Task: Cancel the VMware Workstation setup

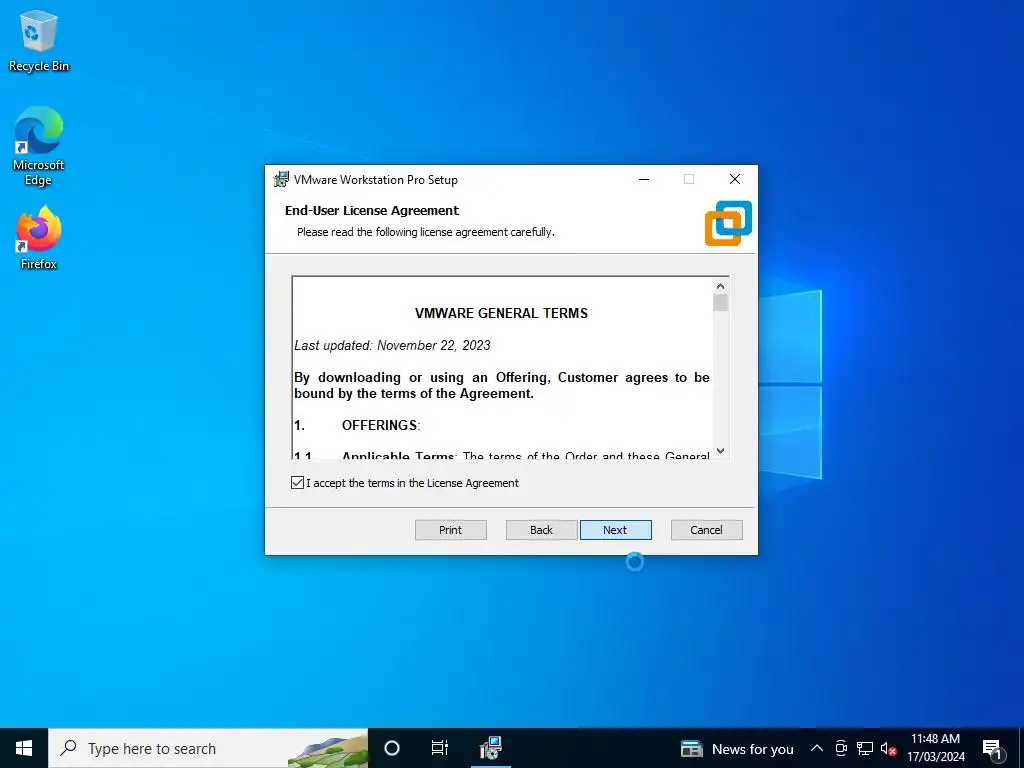Action: [707, 530]
